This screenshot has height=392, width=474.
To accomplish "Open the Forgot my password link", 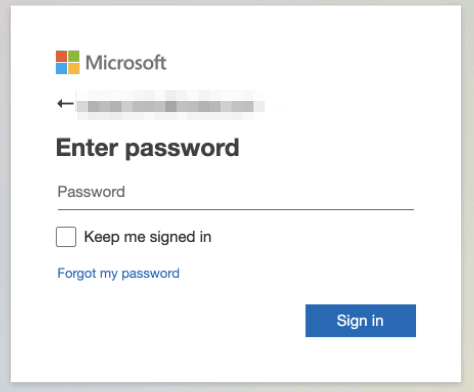I will coord(118,274).
